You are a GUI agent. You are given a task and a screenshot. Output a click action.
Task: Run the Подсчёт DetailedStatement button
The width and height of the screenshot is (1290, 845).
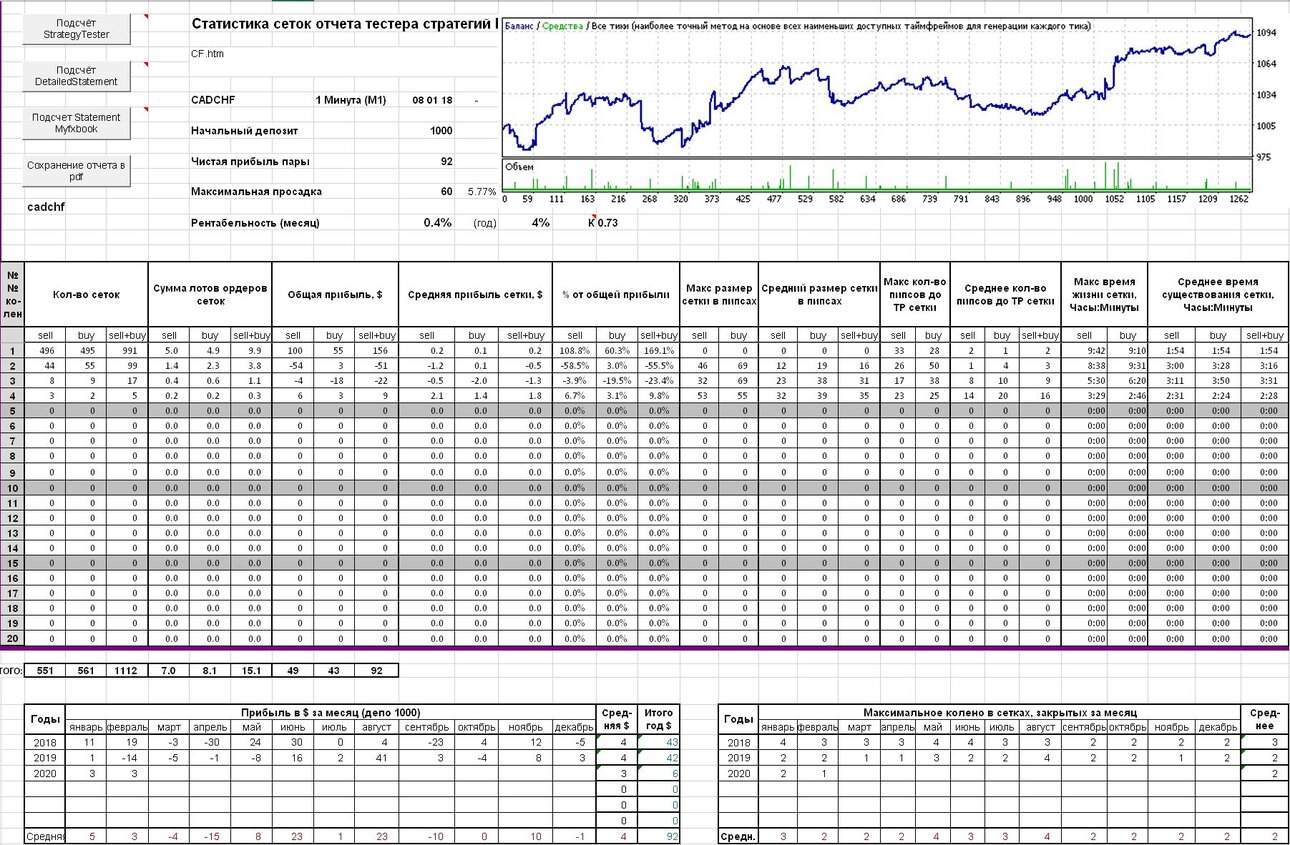(77, 76)
